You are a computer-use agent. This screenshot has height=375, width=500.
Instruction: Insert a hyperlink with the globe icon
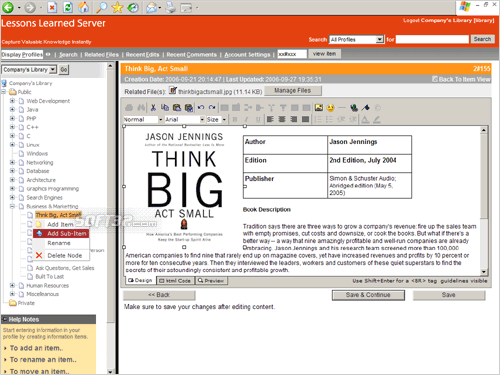[x=354, y=107]
